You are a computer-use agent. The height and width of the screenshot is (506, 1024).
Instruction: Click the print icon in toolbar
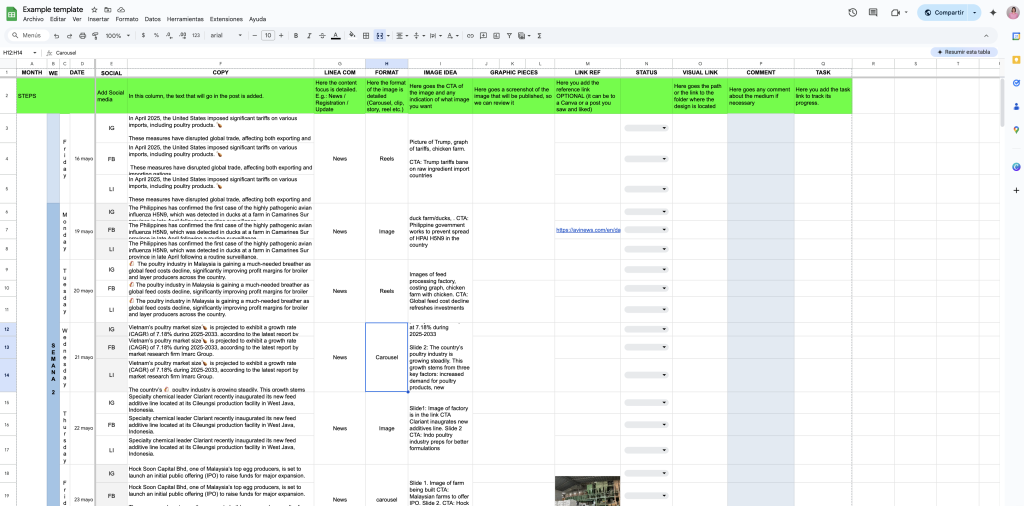coord(81,35)
